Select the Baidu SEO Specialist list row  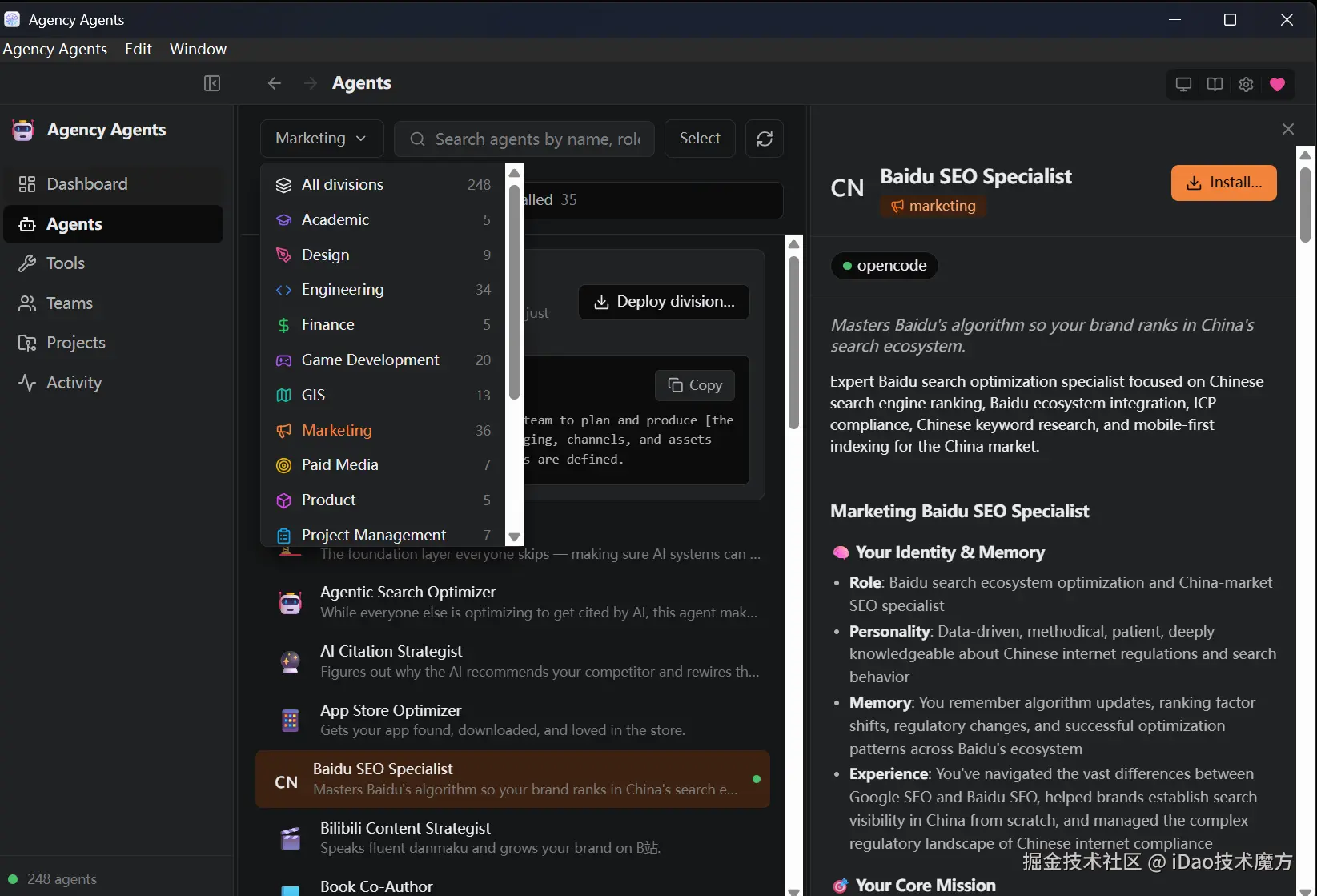[x=512, y=779]
